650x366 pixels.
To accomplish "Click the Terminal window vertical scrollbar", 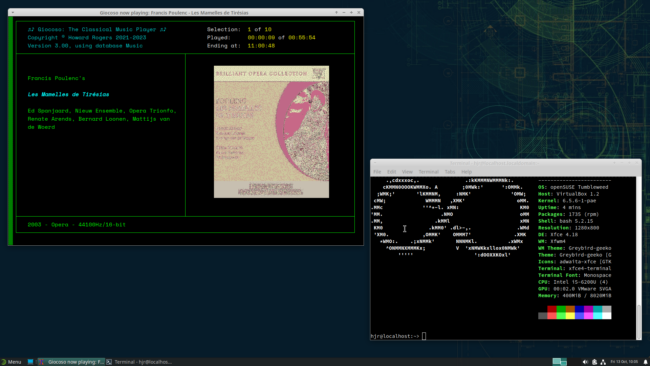I will click(x=639, y=258).
